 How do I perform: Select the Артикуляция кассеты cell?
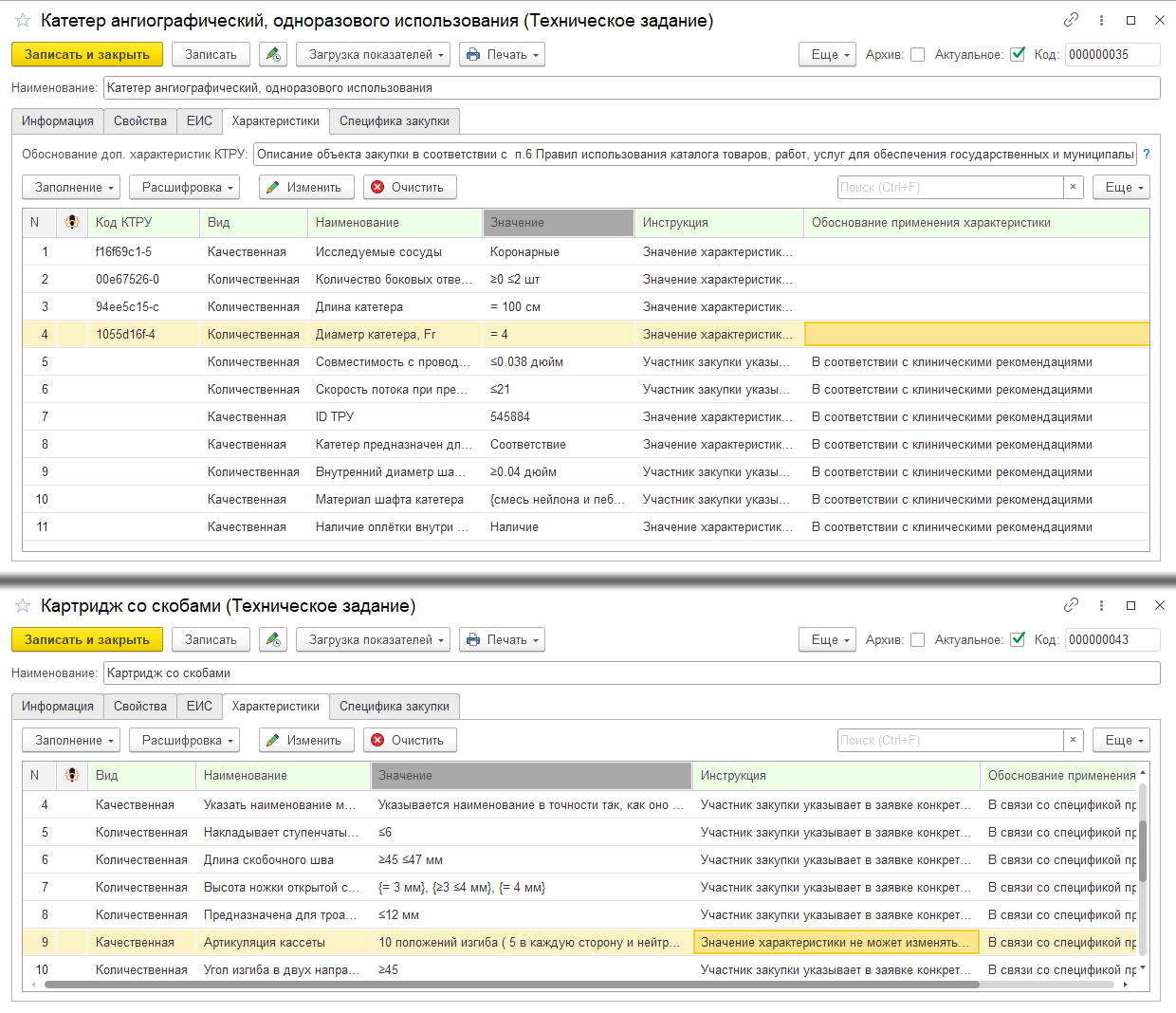pyautogui.click(x=283, y=943)
